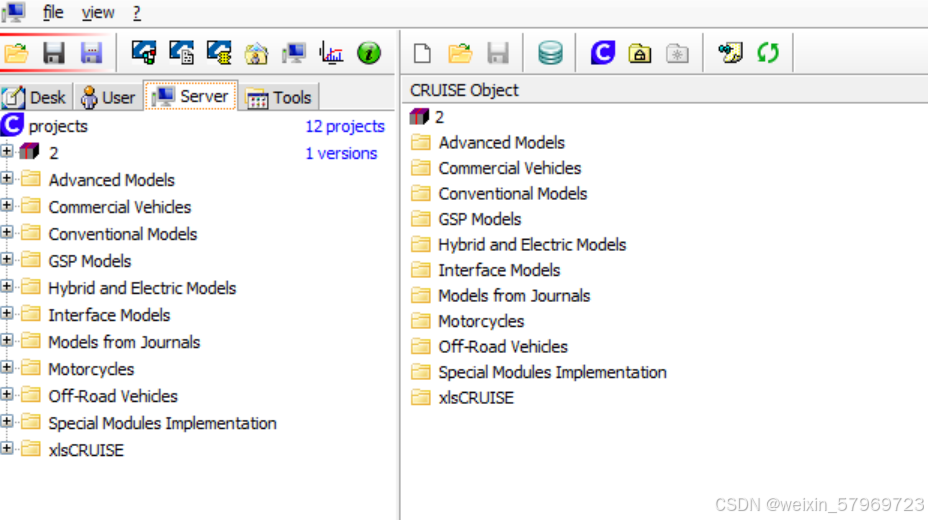Select Off-Road Vehicles in CRUISE Object list
Image resolution: width=928 pixels, height=520 pixels.
click(502, 346)
